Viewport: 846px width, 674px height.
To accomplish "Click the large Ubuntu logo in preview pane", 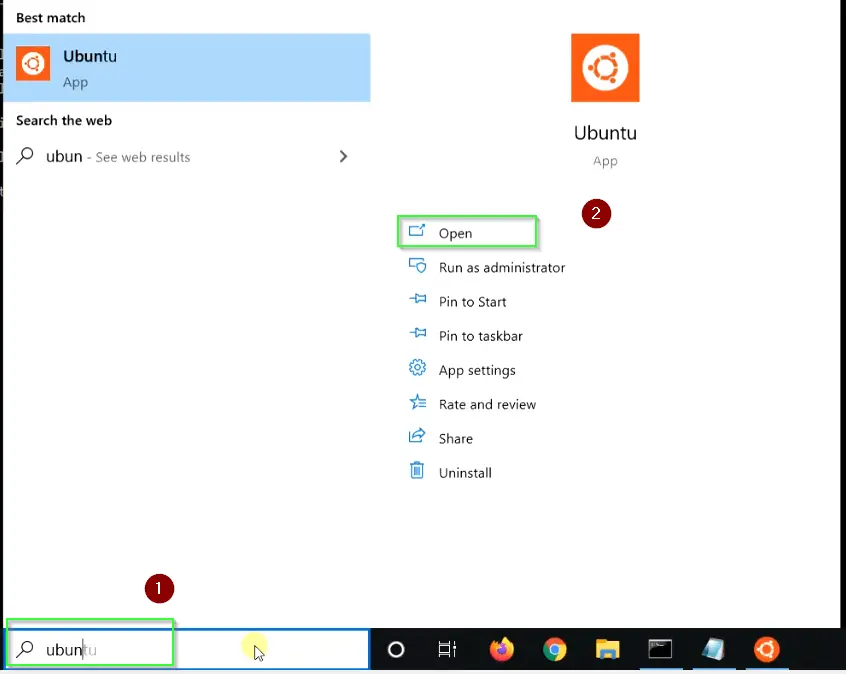I will coord(605,67).
